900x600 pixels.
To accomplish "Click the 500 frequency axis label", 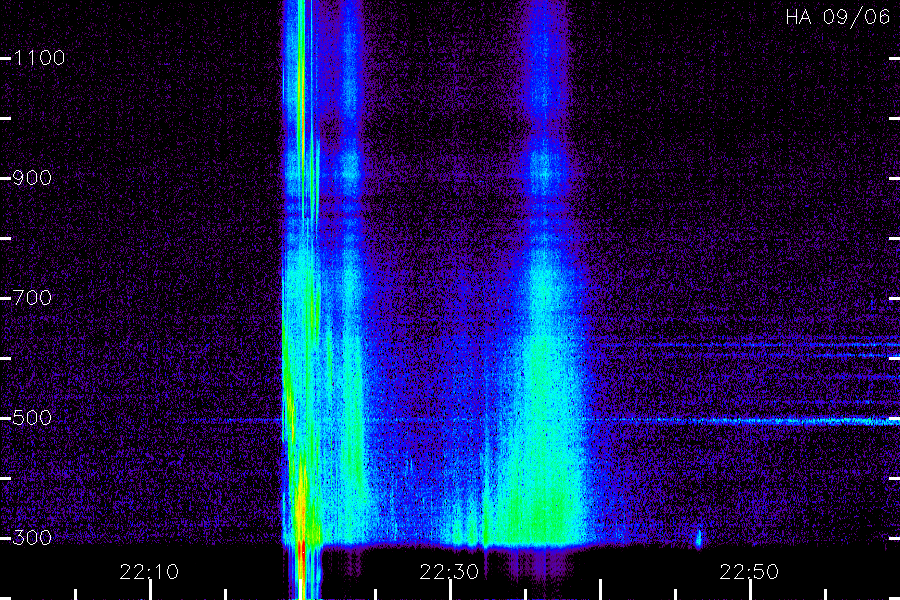I will (x=32, y=418).
